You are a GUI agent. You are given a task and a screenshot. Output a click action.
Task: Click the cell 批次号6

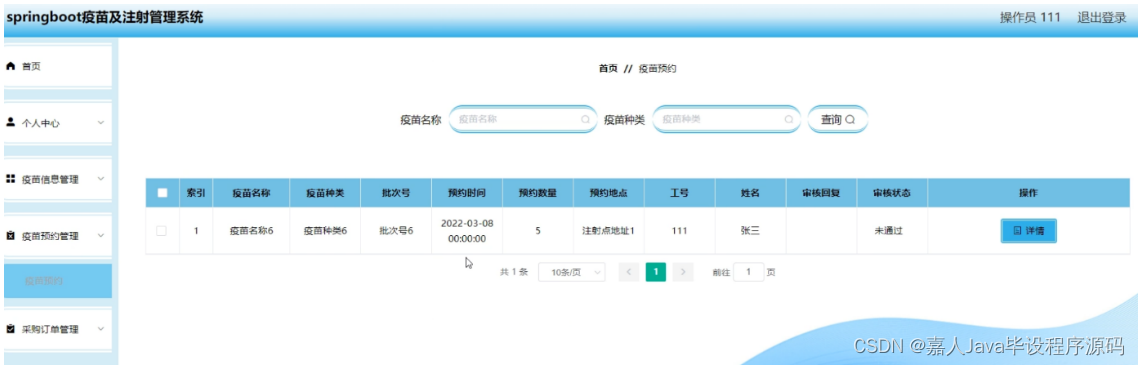click(x=396, y=231)
